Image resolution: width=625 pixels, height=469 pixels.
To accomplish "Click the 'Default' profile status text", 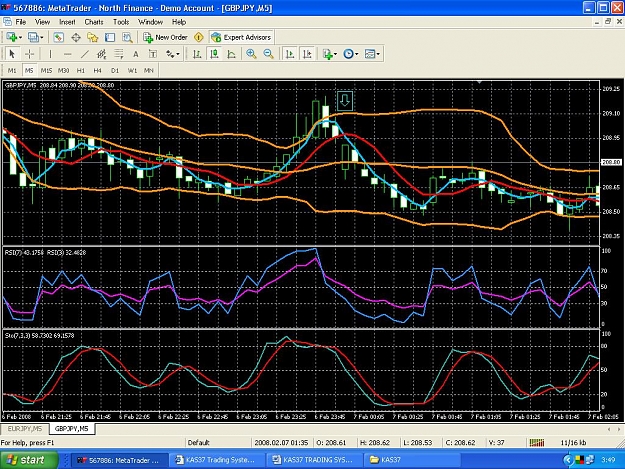I will click(x=199, y=442).
